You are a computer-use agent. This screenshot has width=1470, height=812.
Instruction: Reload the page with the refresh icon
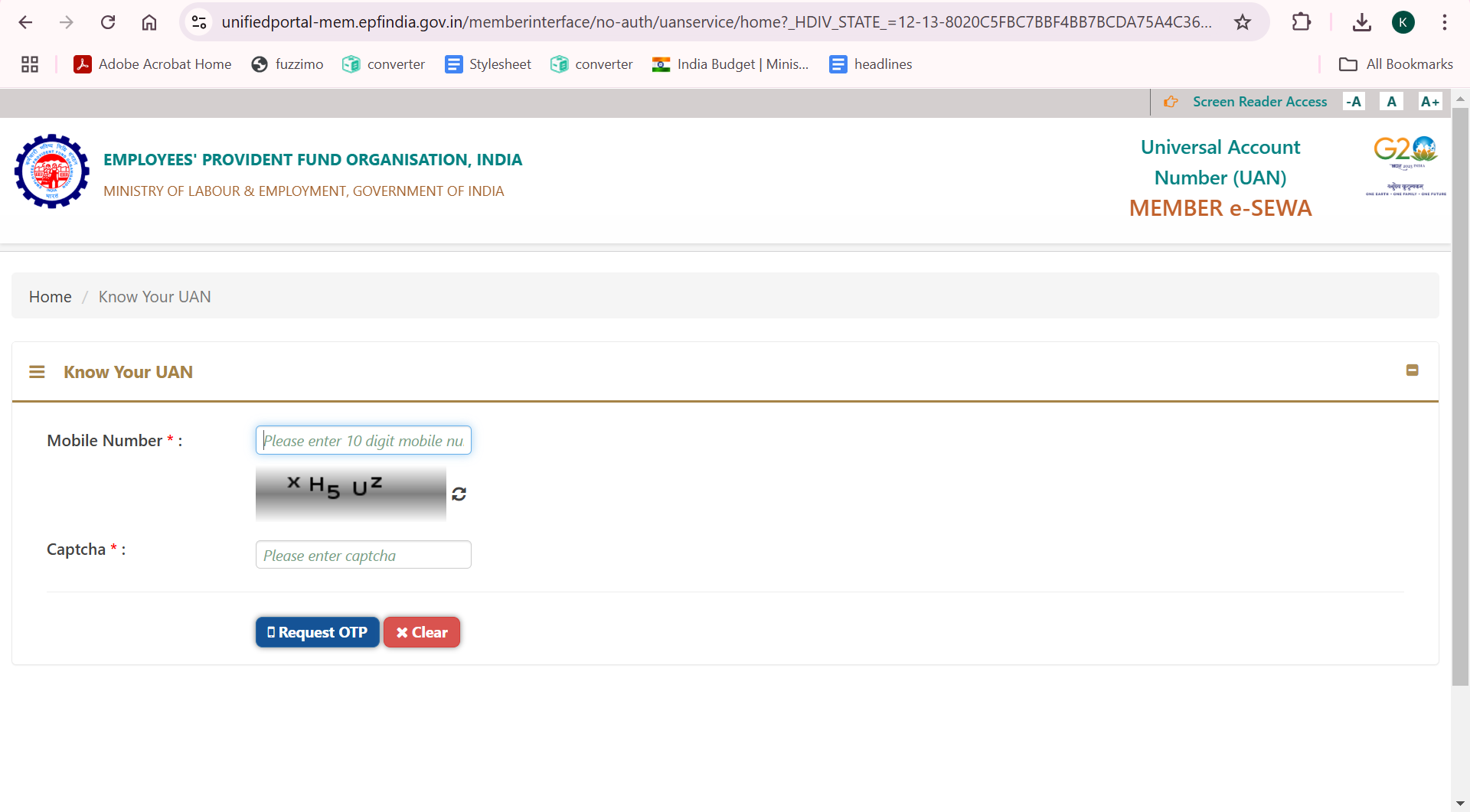108,22
